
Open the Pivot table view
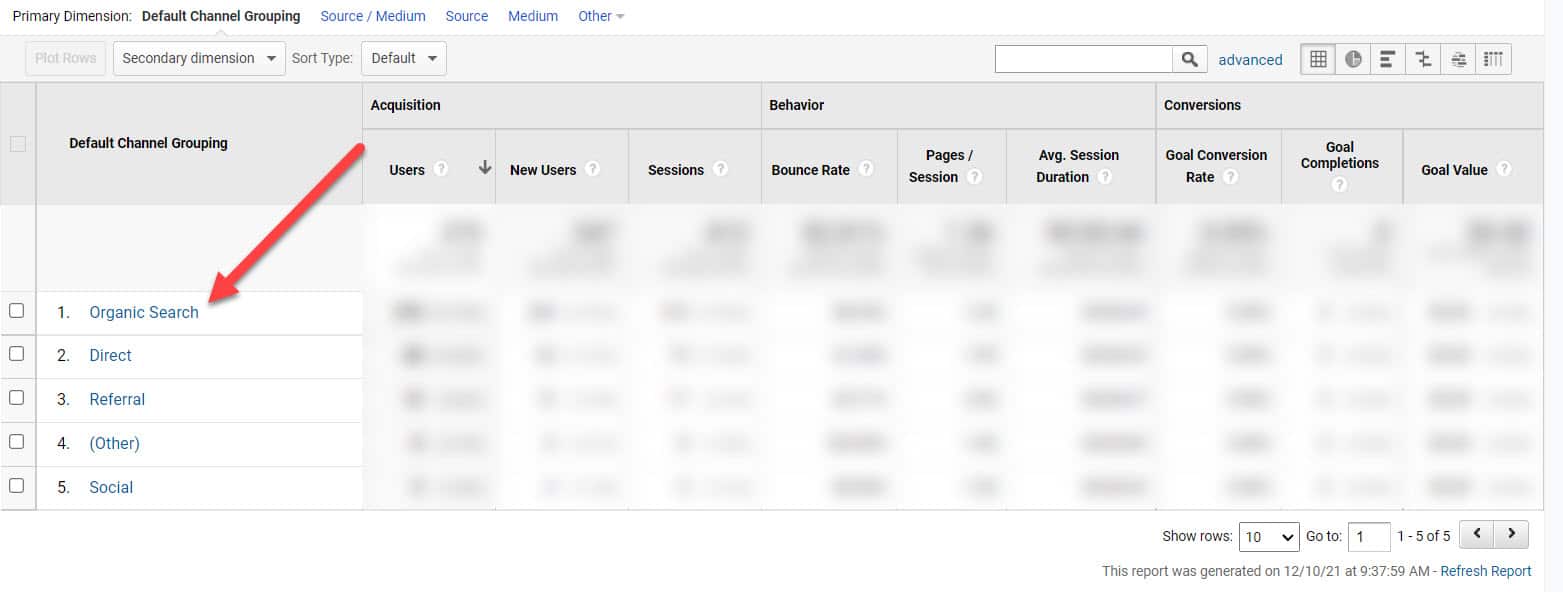[x=1494, y=59]
